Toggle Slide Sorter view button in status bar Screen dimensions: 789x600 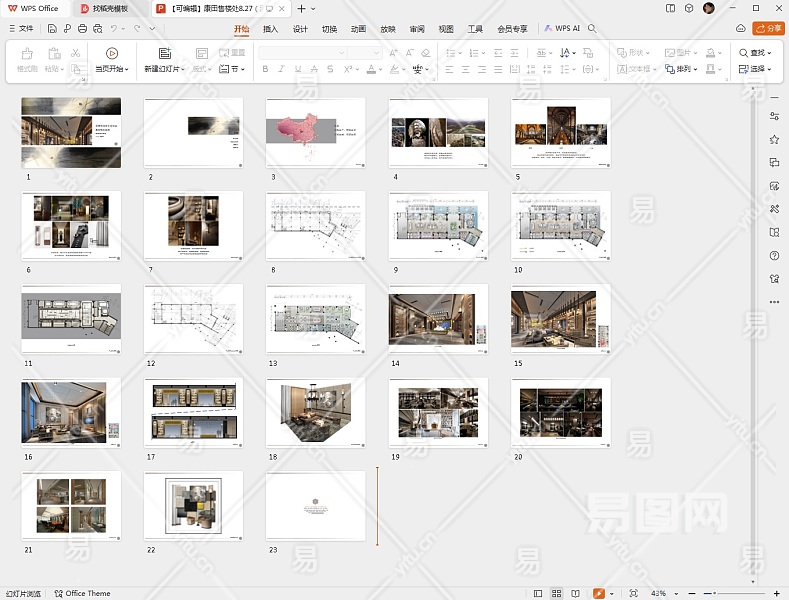point(557,593)
